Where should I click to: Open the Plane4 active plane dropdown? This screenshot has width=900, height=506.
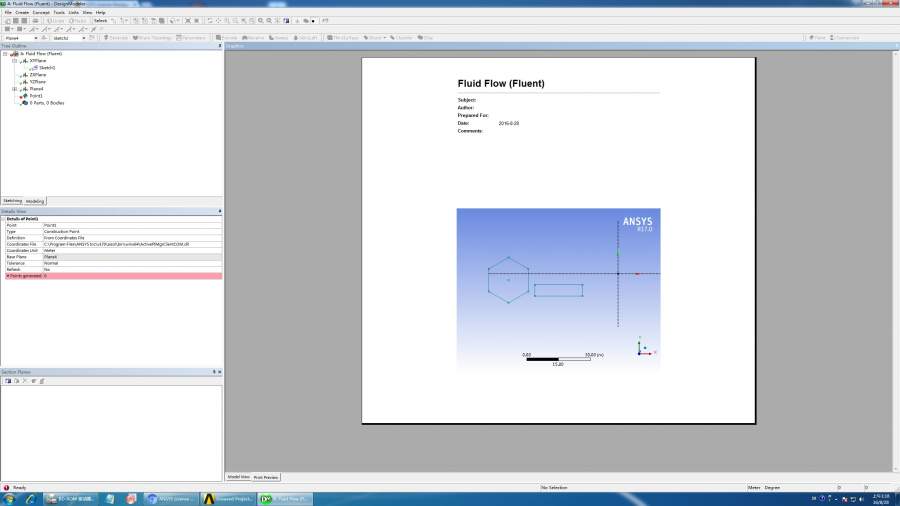click(36, 38)
